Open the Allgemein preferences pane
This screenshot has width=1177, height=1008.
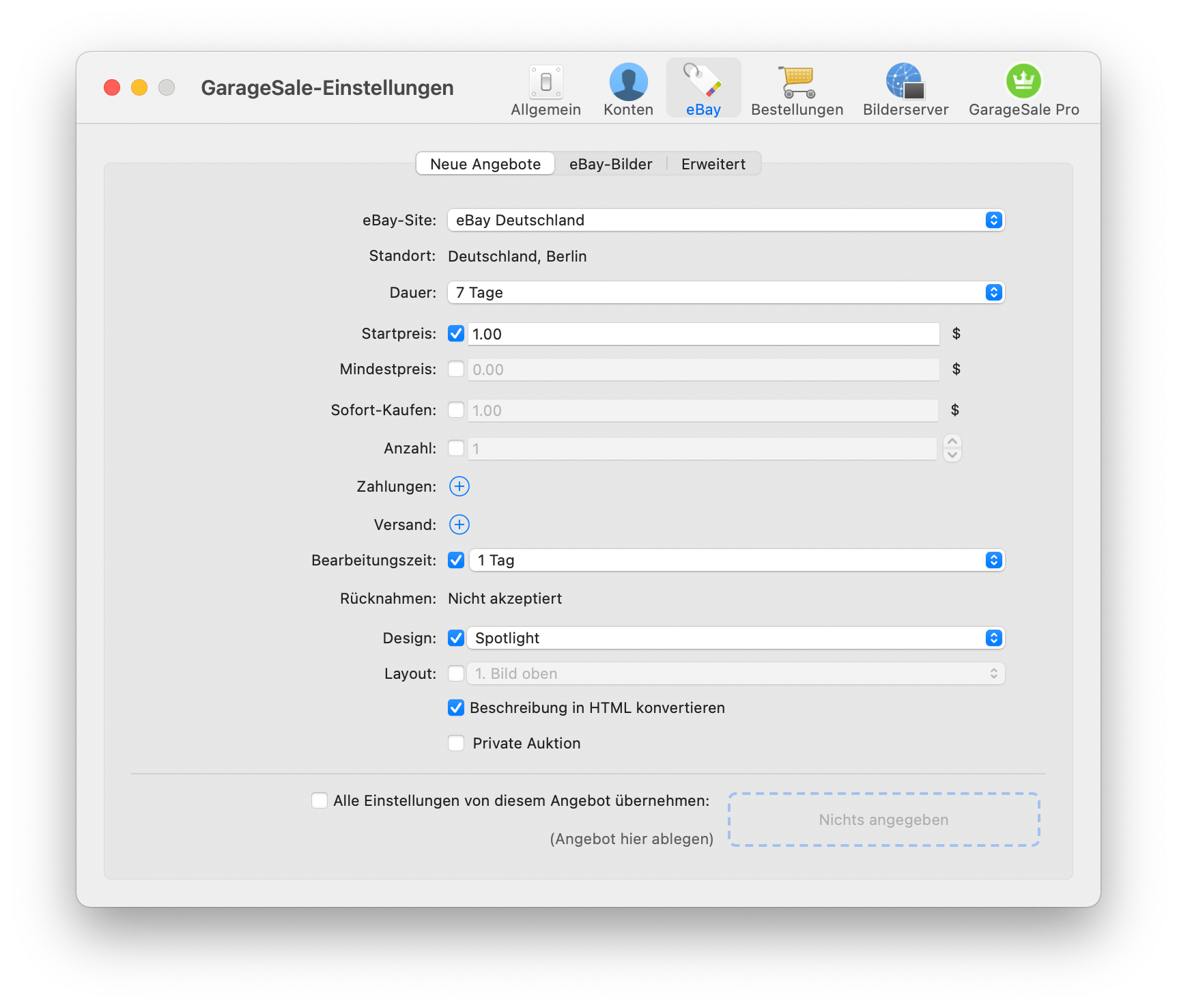pos(545,90)
